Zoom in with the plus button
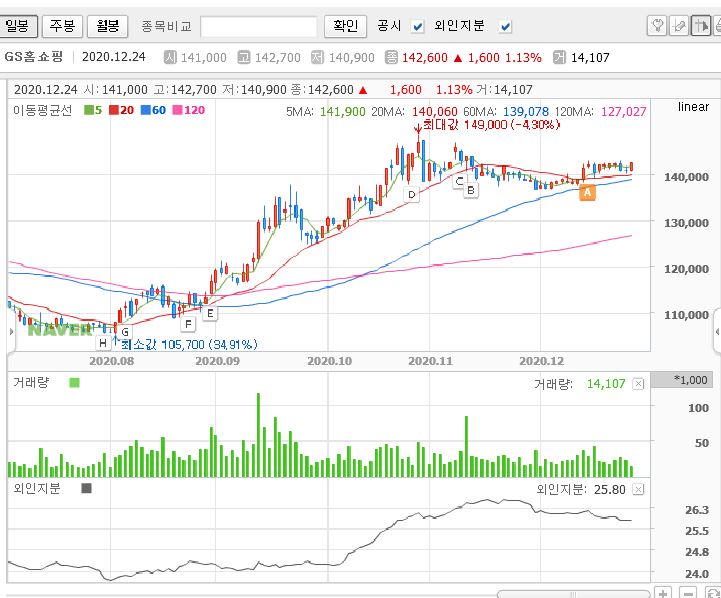Image resolution: width=721 pixels, height=598 pixels. [x=663, y=593]
